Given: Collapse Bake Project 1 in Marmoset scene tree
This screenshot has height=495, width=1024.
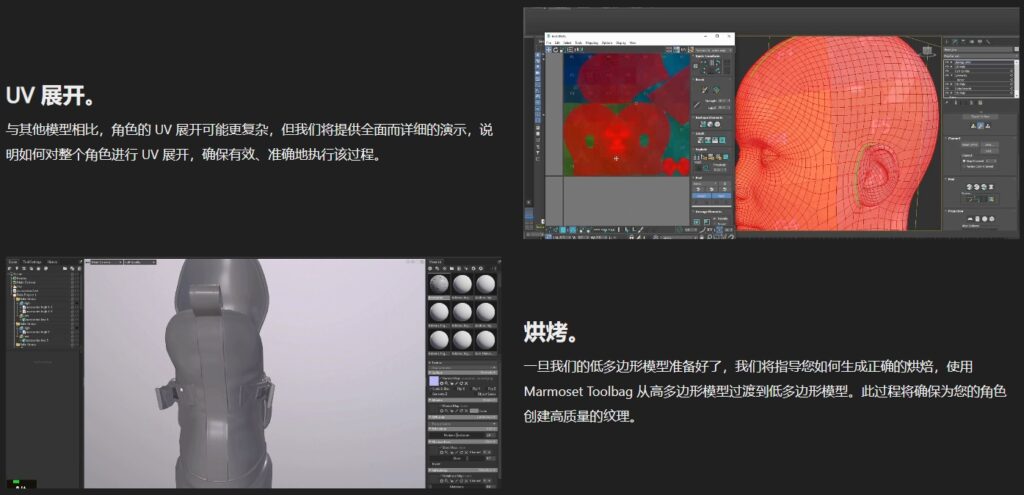Looking at the screenshot, I should point(12,295).
